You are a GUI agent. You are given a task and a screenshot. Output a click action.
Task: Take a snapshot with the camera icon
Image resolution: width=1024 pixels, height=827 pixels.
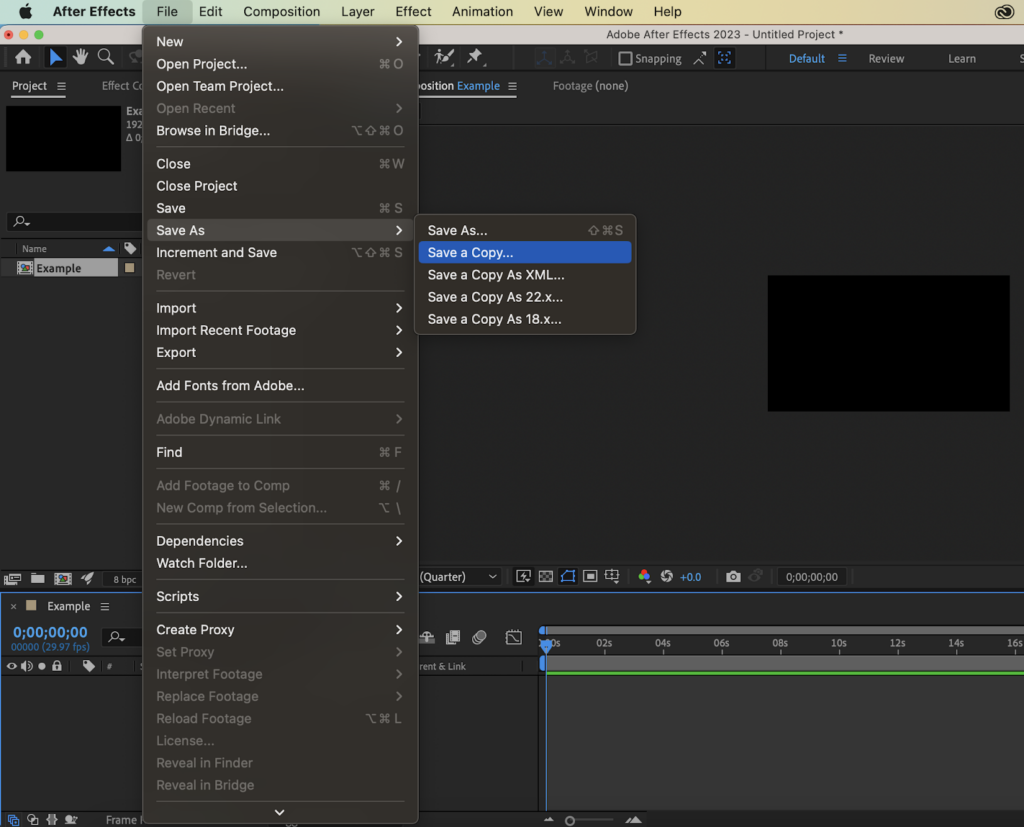point(733,576)
